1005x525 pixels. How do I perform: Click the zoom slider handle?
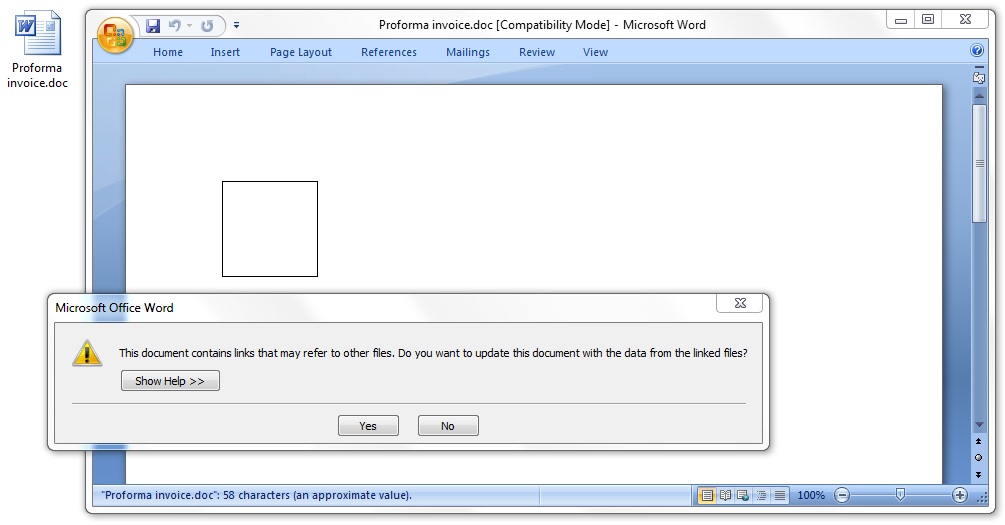pyautogui.click(x=900, y=494)
